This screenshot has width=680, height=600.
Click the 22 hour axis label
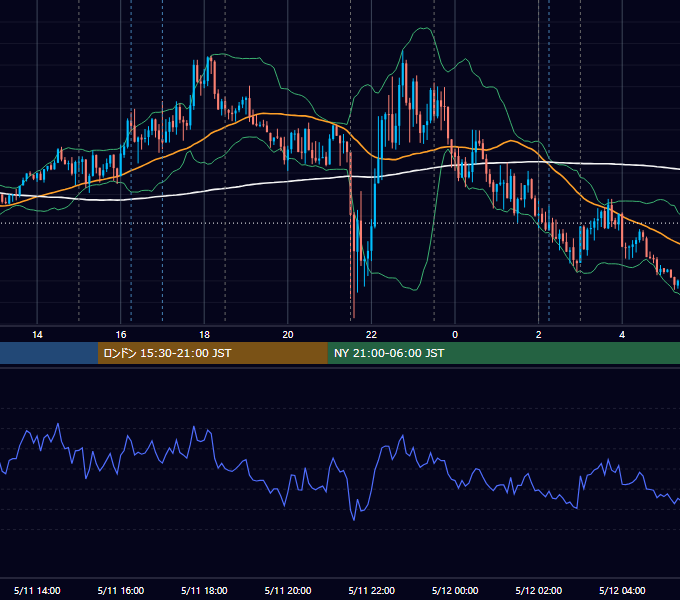(371, 335)
